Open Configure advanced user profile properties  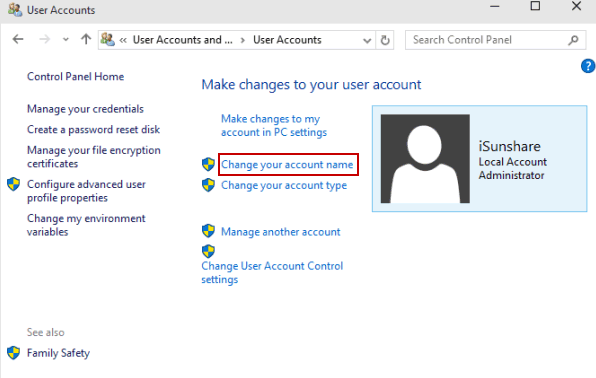pos(86,191)
